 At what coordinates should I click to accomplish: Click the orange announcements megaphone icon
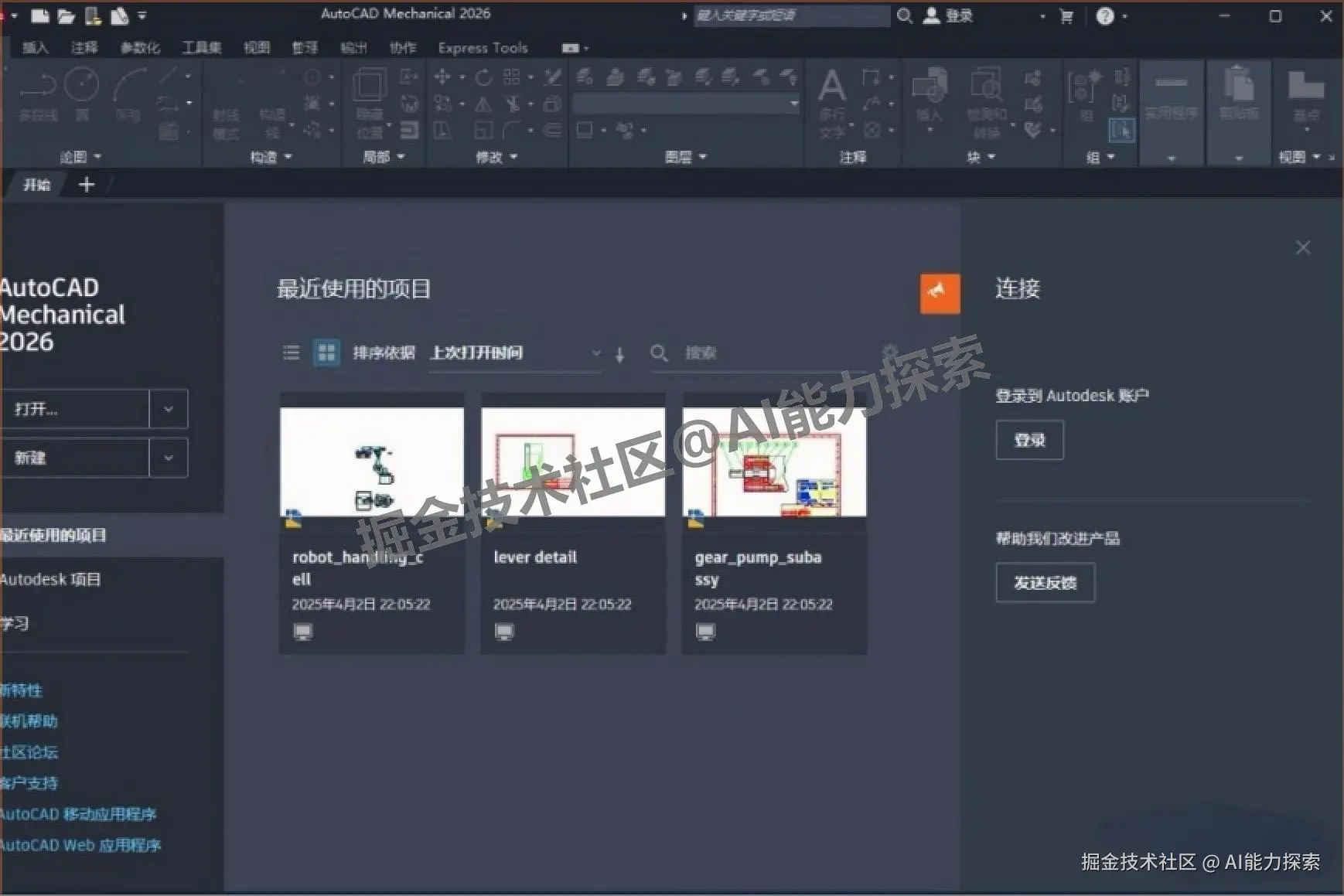tap(940, 293)
